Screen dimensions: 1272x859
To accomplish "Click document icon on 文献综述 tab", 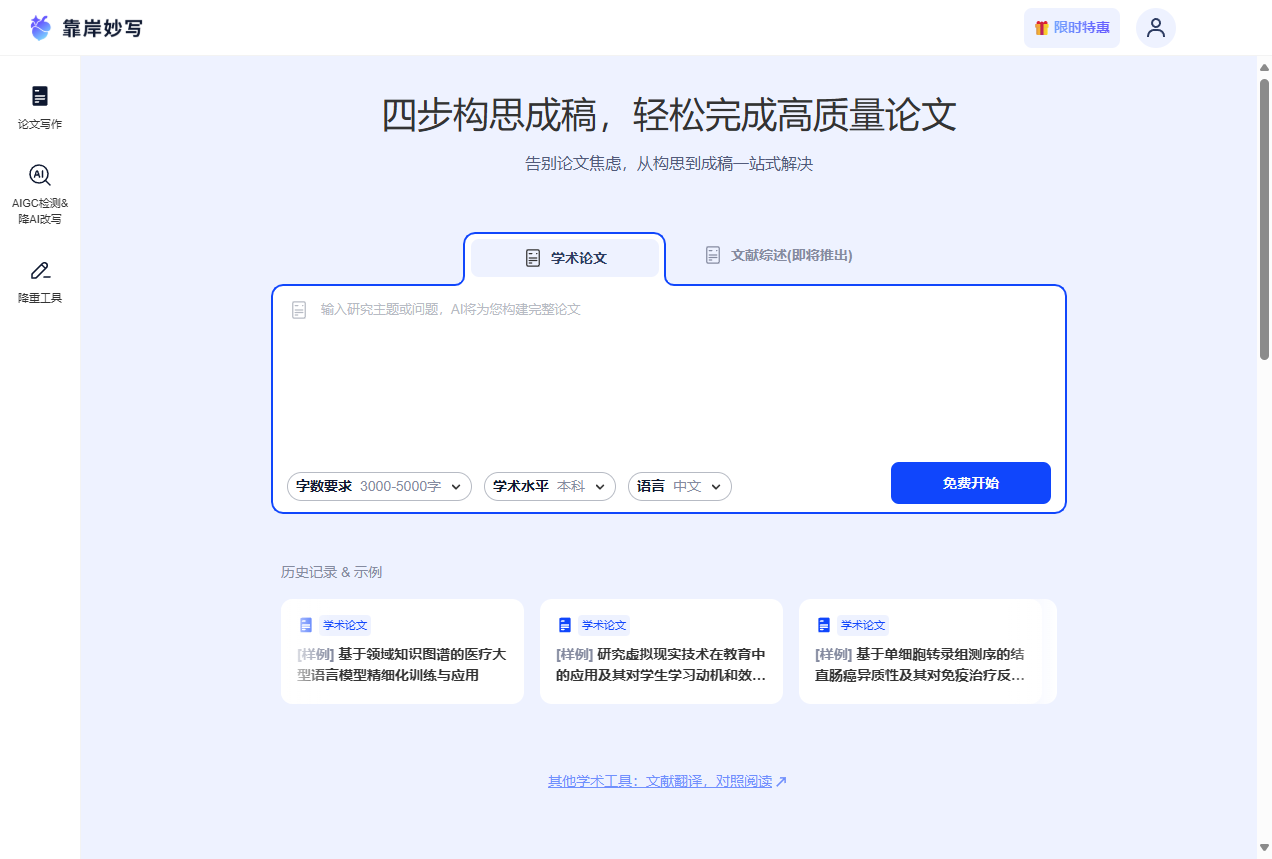I will 713,255.
